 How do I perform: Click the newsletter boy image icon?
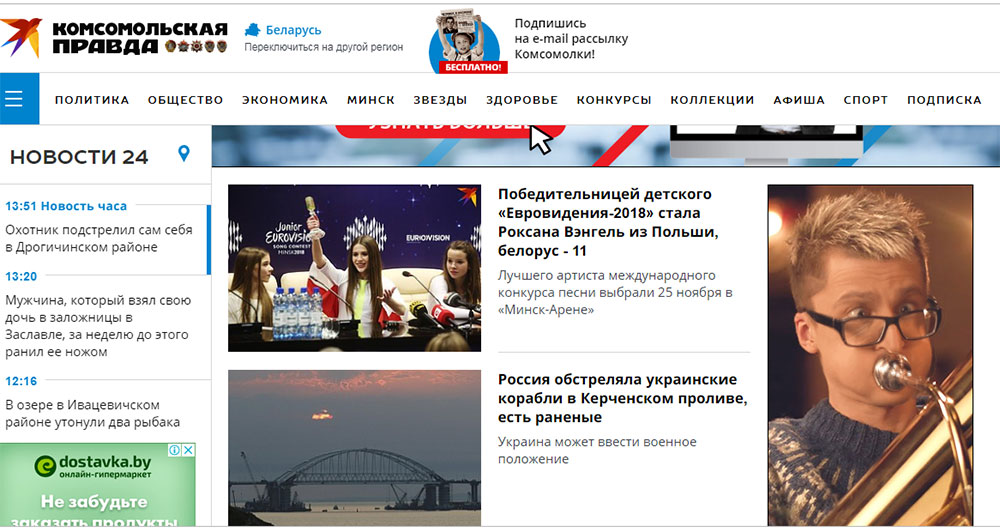pos(466,40)
